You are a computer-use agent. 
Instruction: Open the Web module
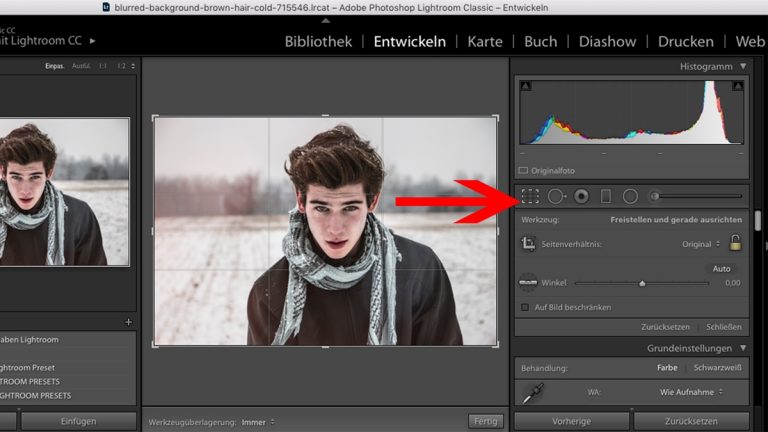click(750, 42)
